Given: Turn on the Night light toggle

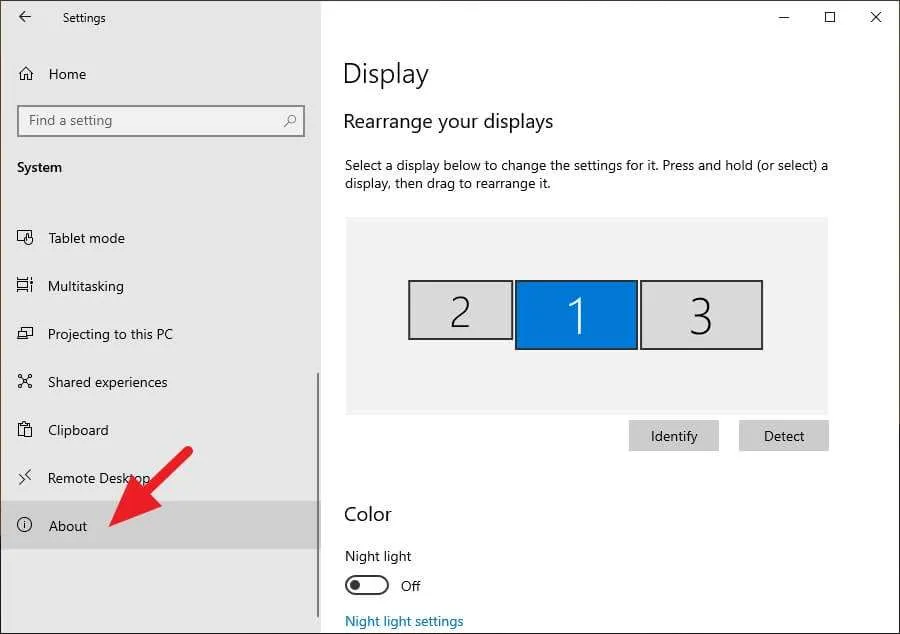Looking at the screenshot, I should click(367, 585).
